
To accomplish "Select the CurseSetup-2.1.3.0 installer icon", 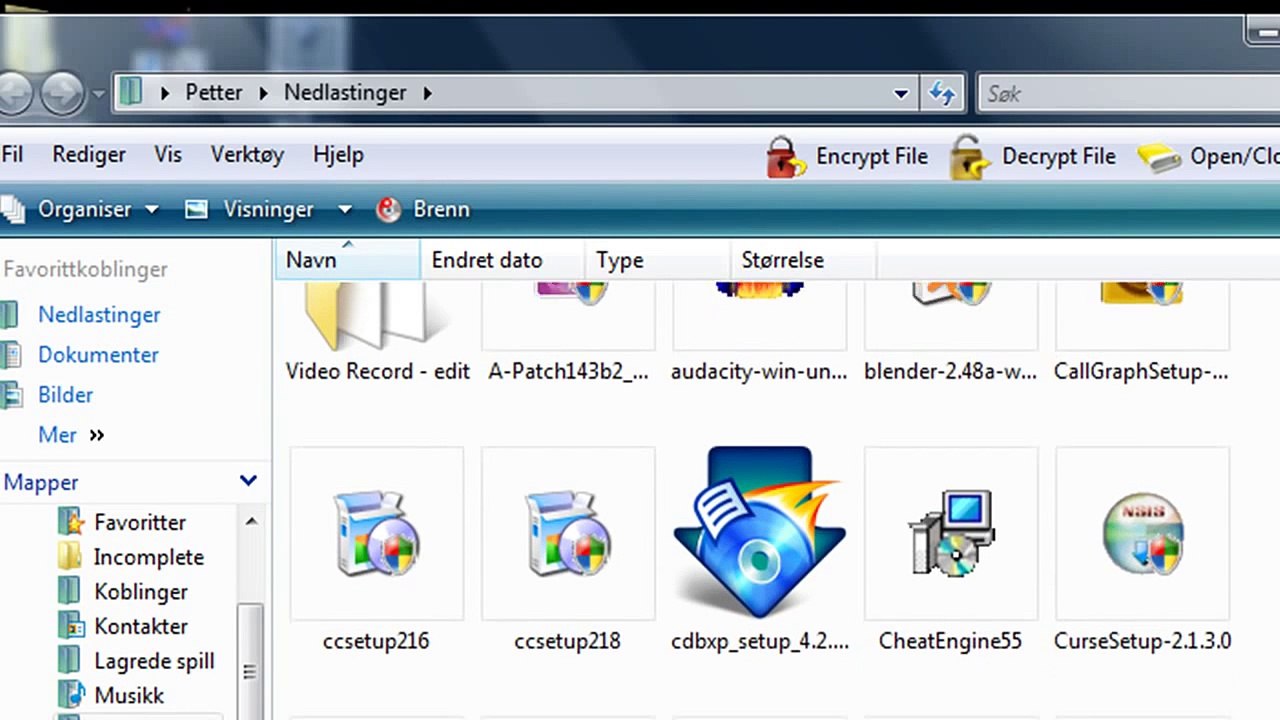I will click(x=1142, y=534).
